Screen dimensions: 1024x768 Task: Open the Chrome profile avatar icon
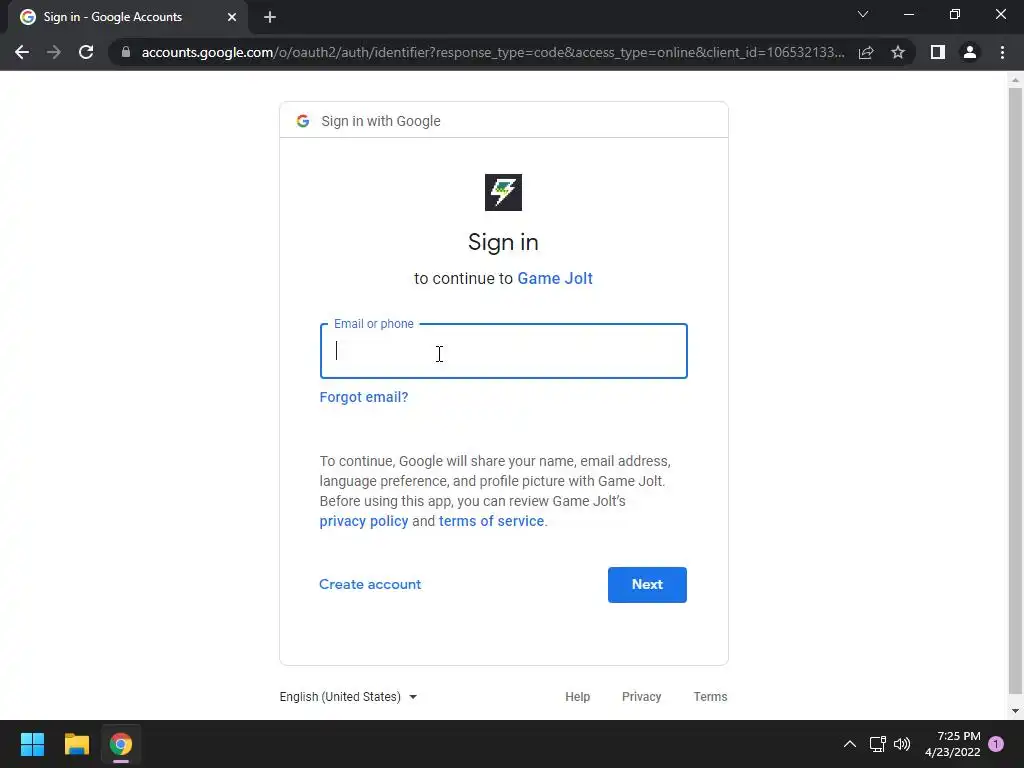coord(970,52)
